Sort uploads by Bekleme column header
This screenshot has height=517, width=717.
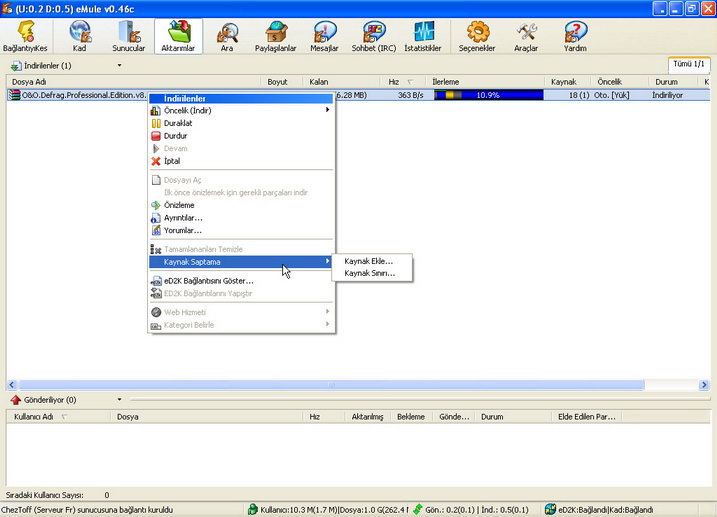coord(411,417)
